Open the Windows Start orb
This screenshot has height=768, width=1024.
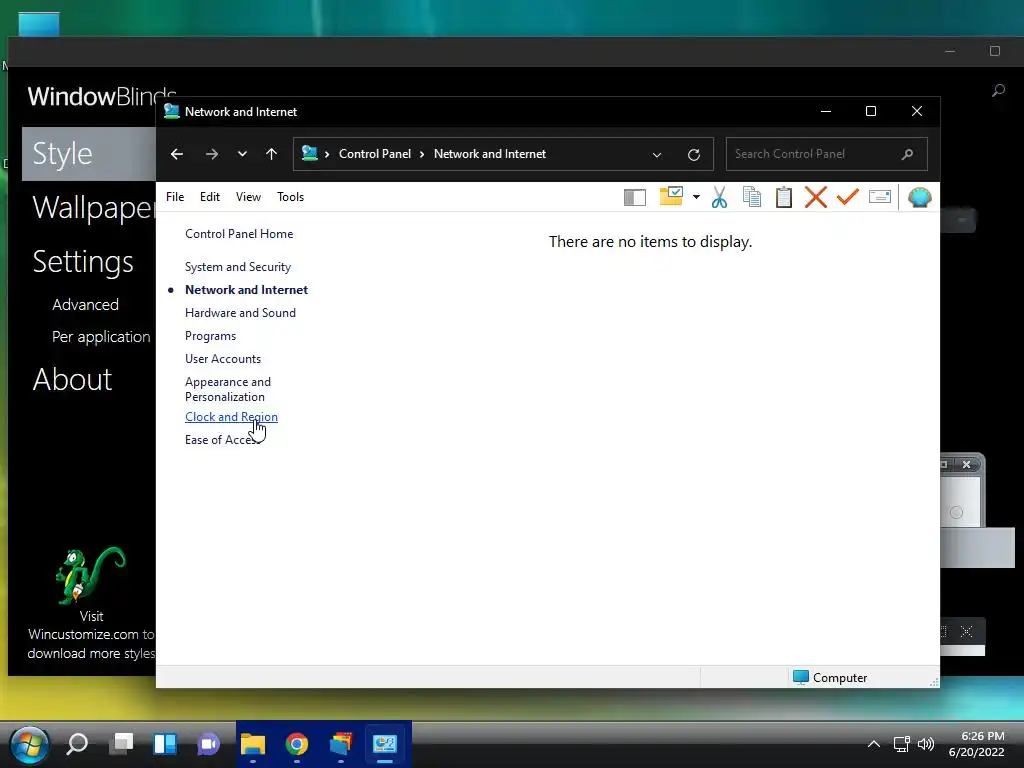point(29,744)
